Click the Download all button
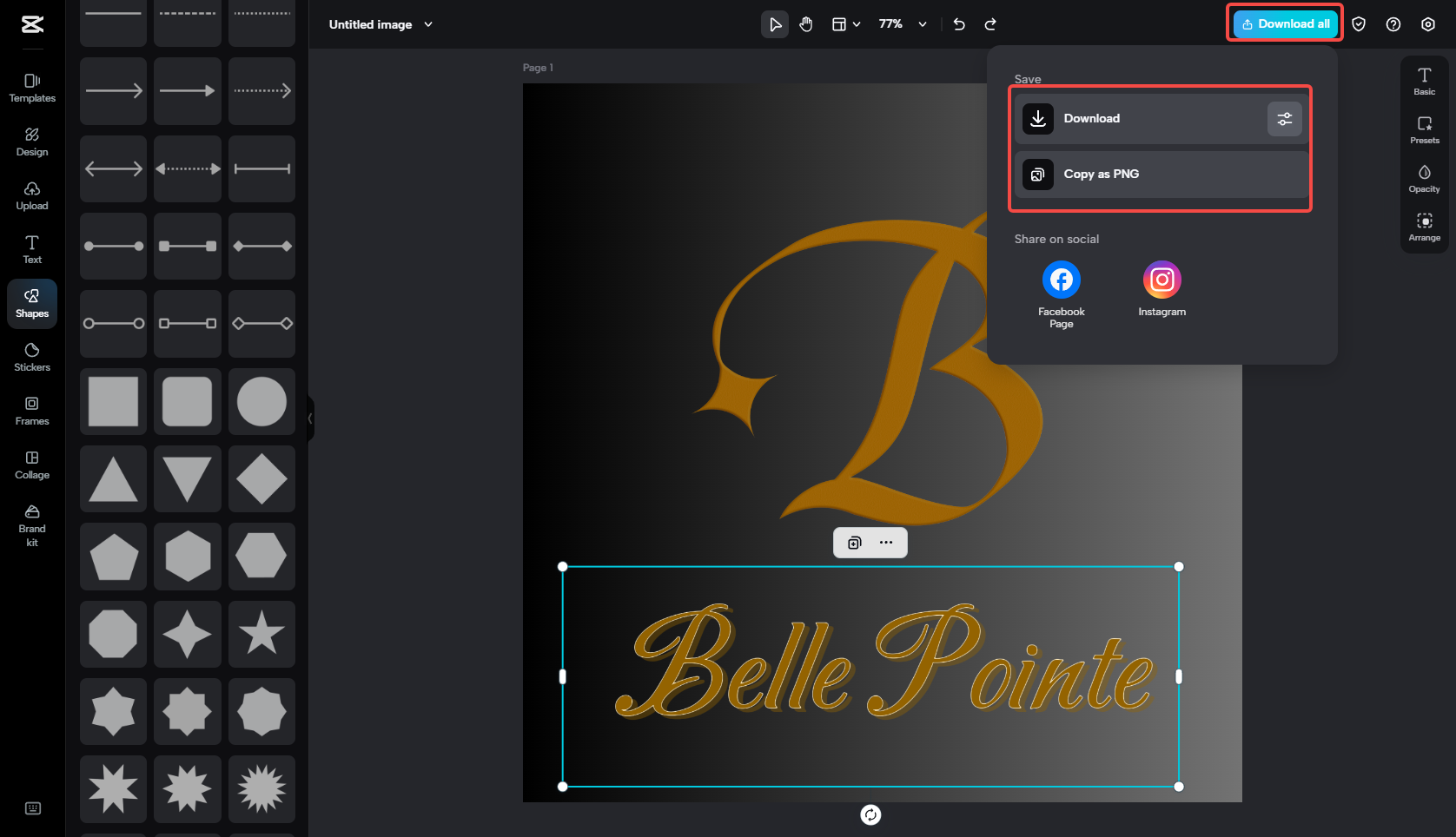1456x837 pixels. (x=1284, y=23)
